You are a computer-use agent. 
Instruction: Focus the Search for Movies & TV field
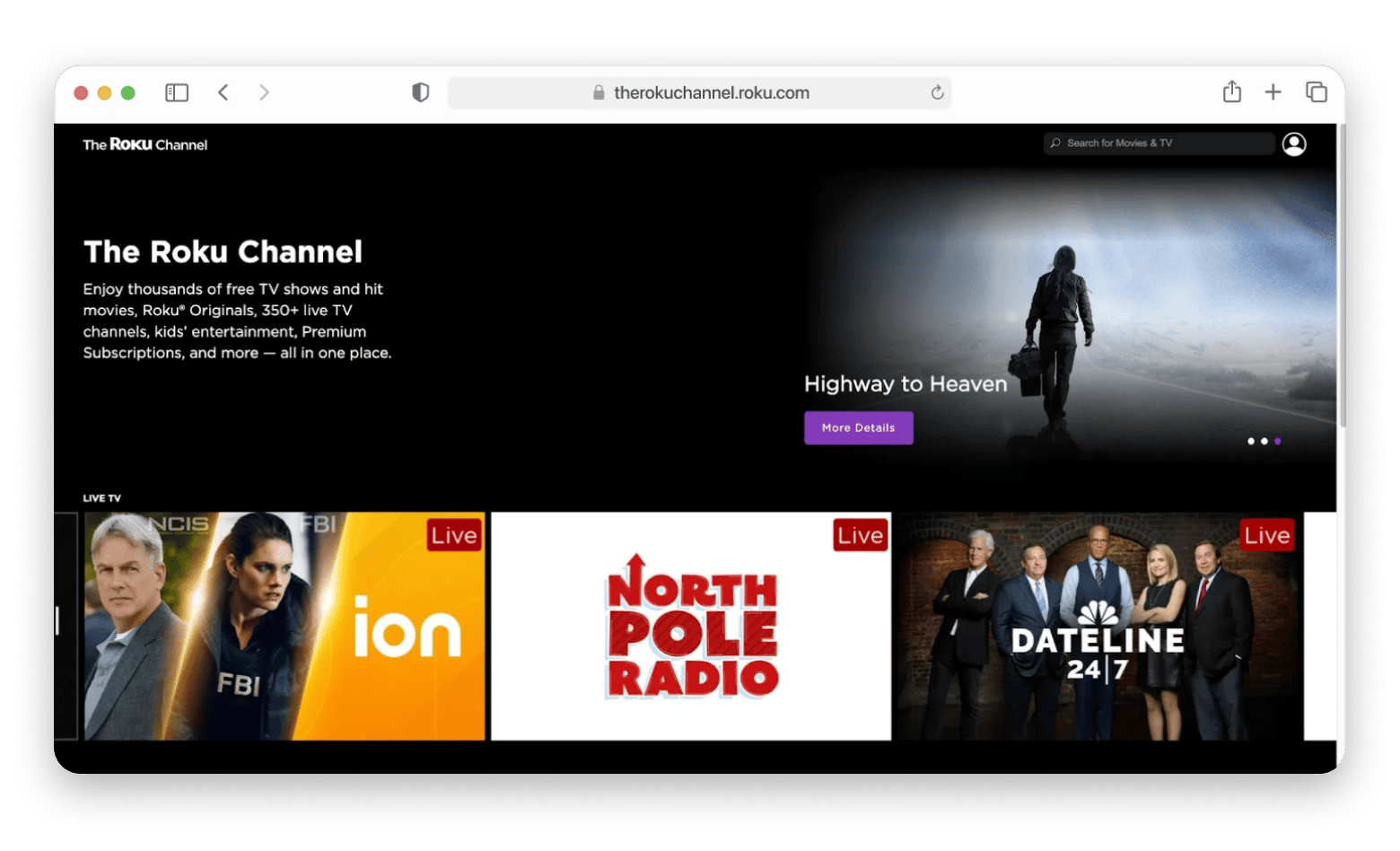1159,143
